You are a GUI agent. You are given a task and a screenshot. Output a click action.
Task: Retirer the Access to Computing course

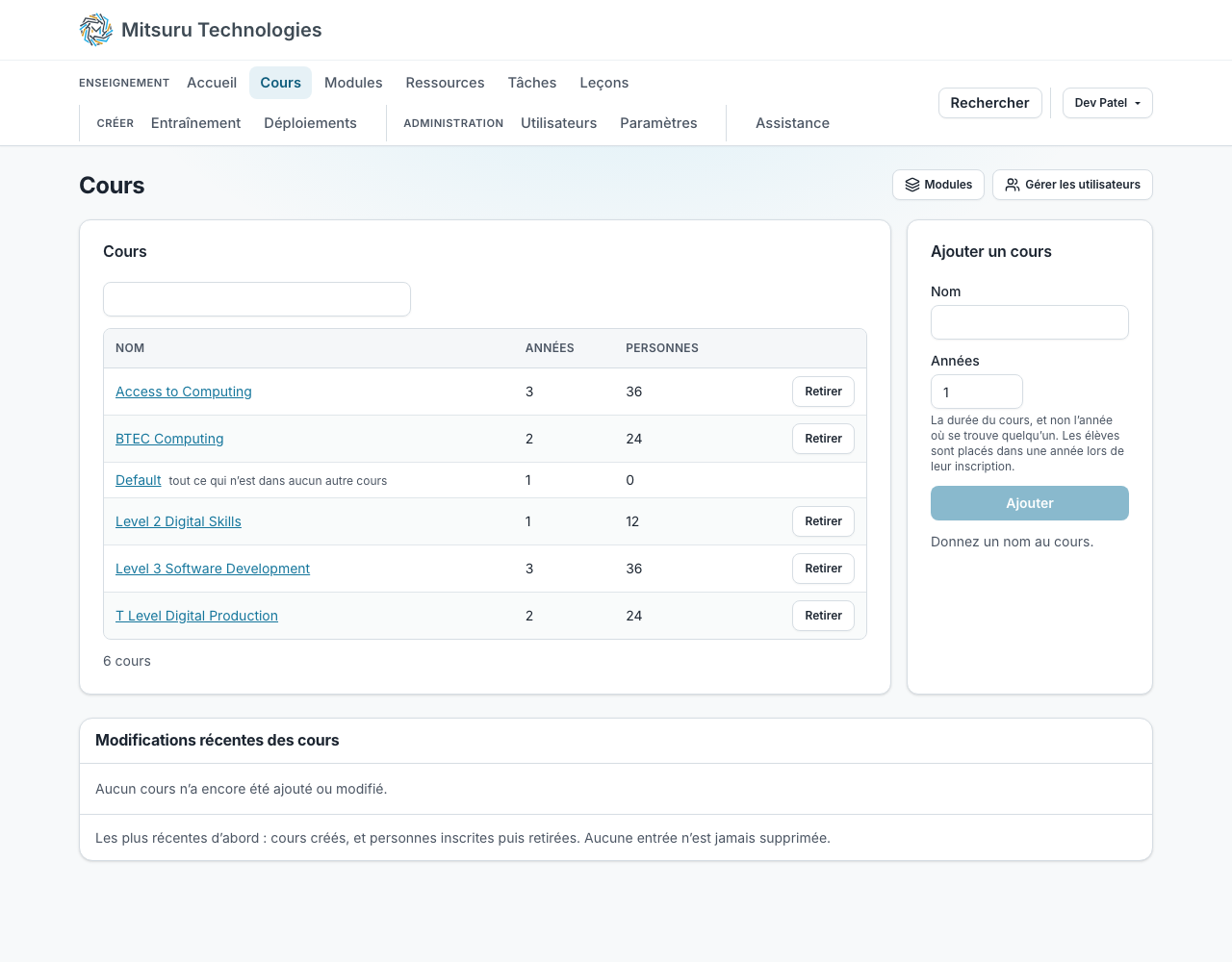(x=823, y=392)
